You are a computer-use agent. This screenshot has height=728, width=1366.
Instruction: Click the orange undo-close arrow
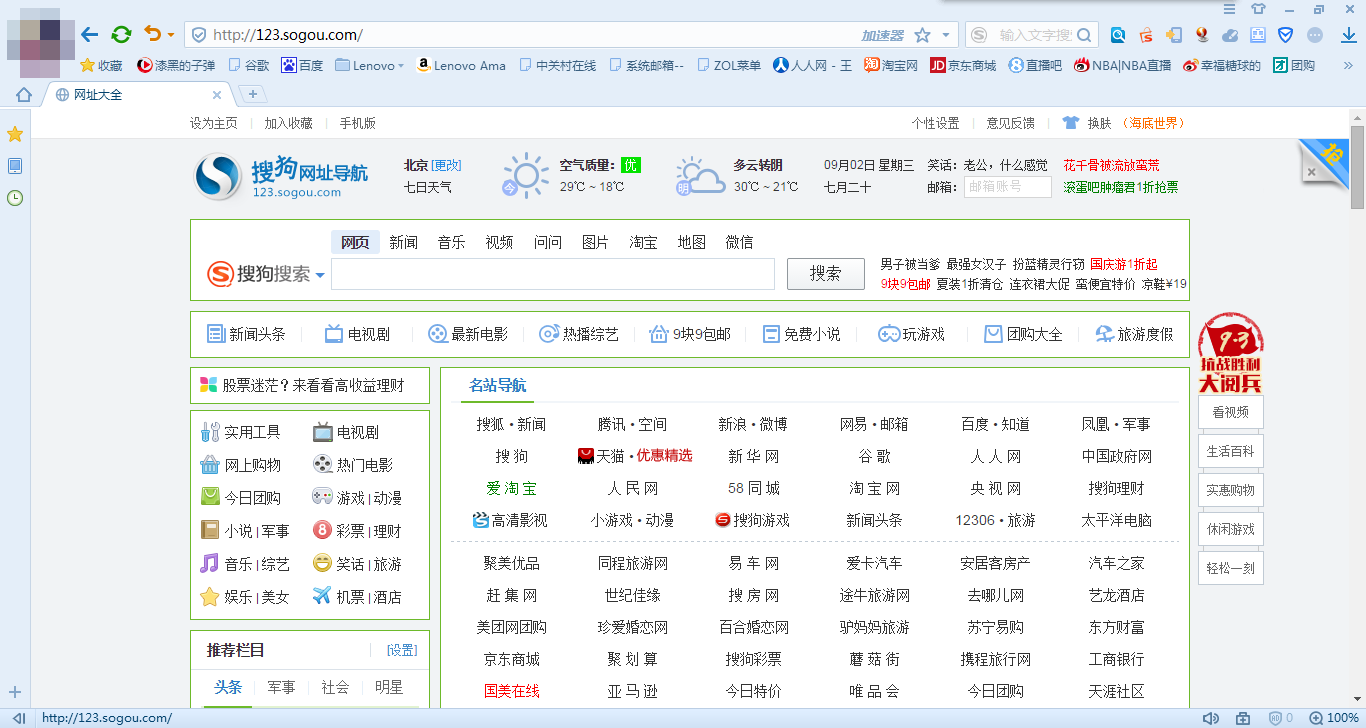(x=152, y=34)
